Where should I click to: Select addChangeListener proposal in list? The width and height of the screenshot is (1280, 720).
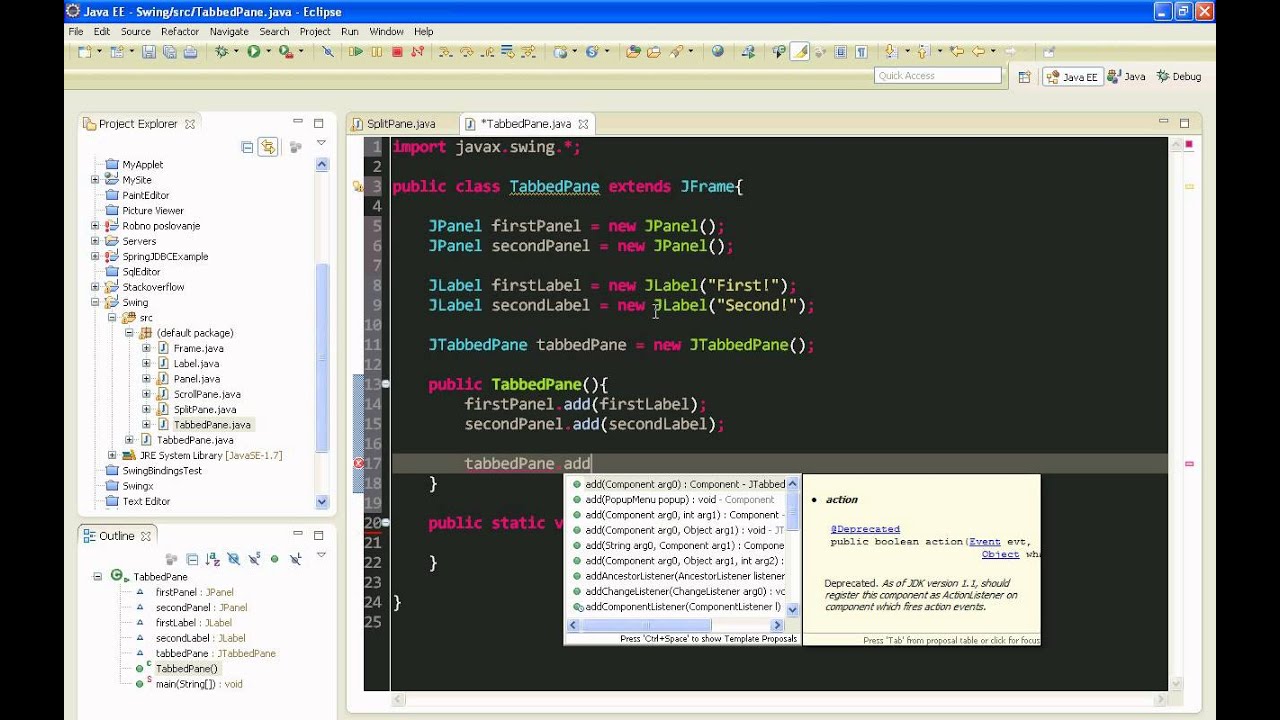[679, 591]
